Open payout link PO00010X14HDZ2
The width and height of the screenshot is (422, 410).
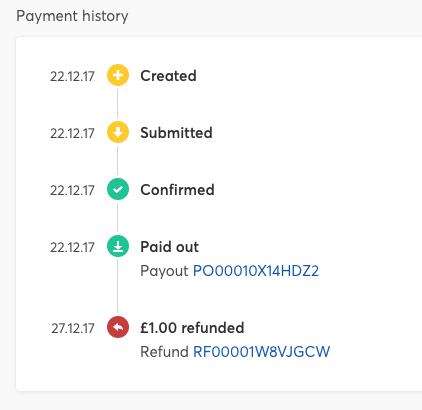coord(256,271)
